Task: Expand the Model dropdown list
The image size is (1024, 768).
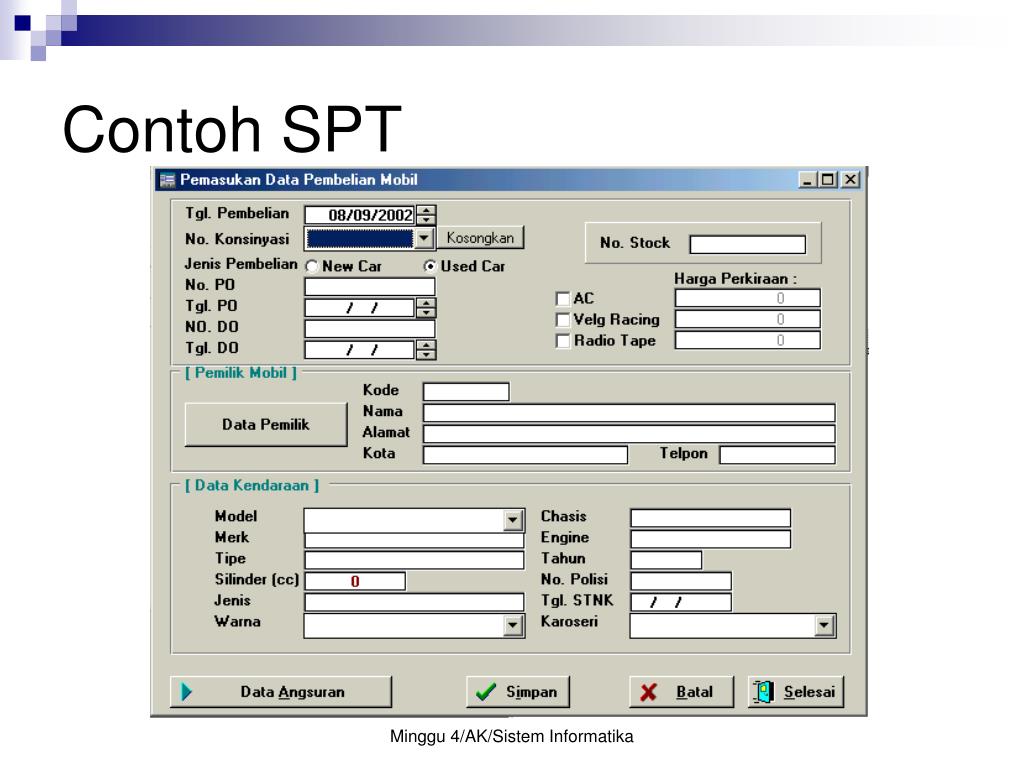Action: pos(513,520)
